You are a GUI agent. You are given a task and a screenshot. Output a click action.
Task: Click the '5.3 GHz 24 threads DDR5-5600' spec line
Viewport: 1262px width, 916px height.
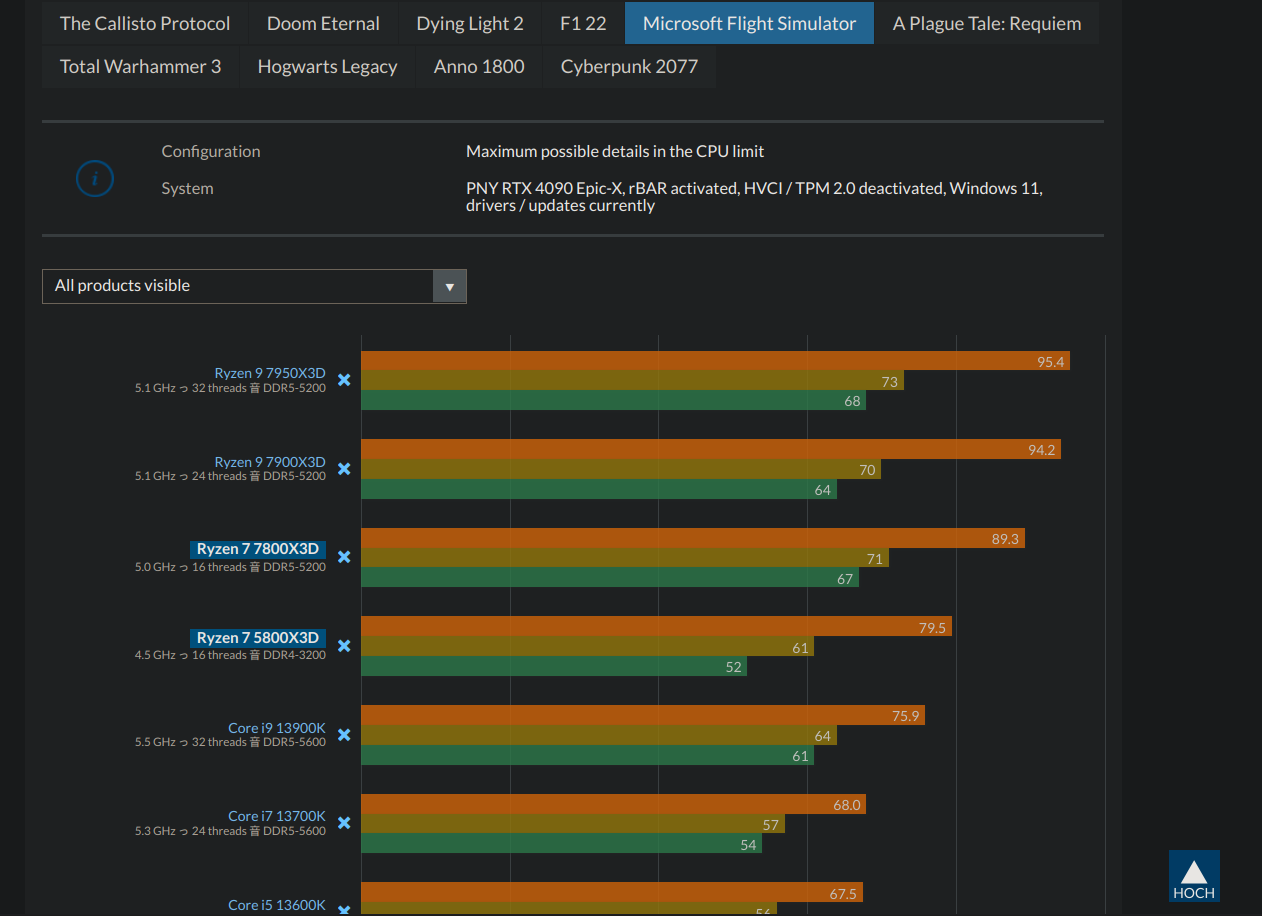231,831
